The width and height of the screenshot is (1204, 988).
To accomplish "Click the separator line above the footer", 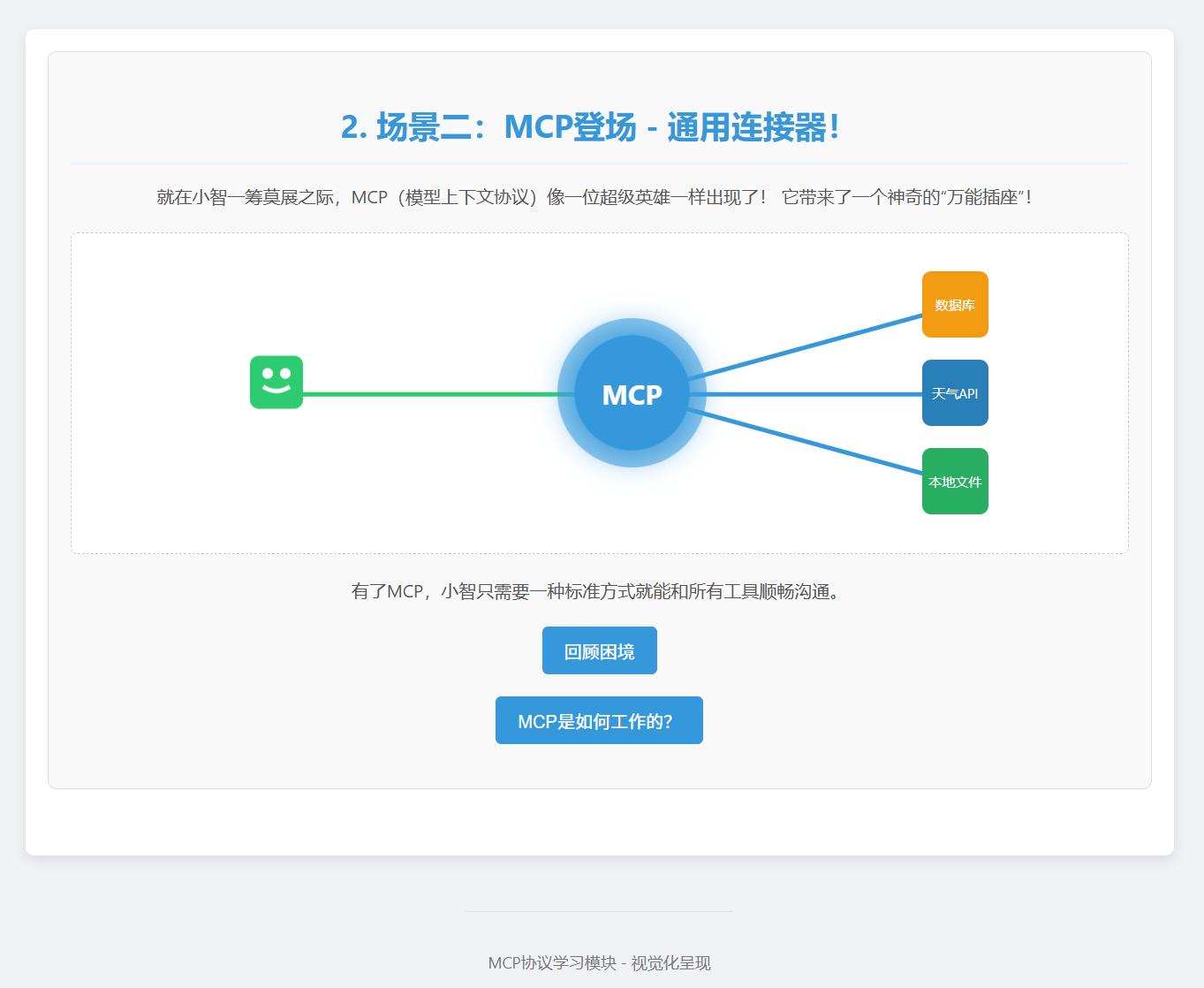I will point(599,911).
